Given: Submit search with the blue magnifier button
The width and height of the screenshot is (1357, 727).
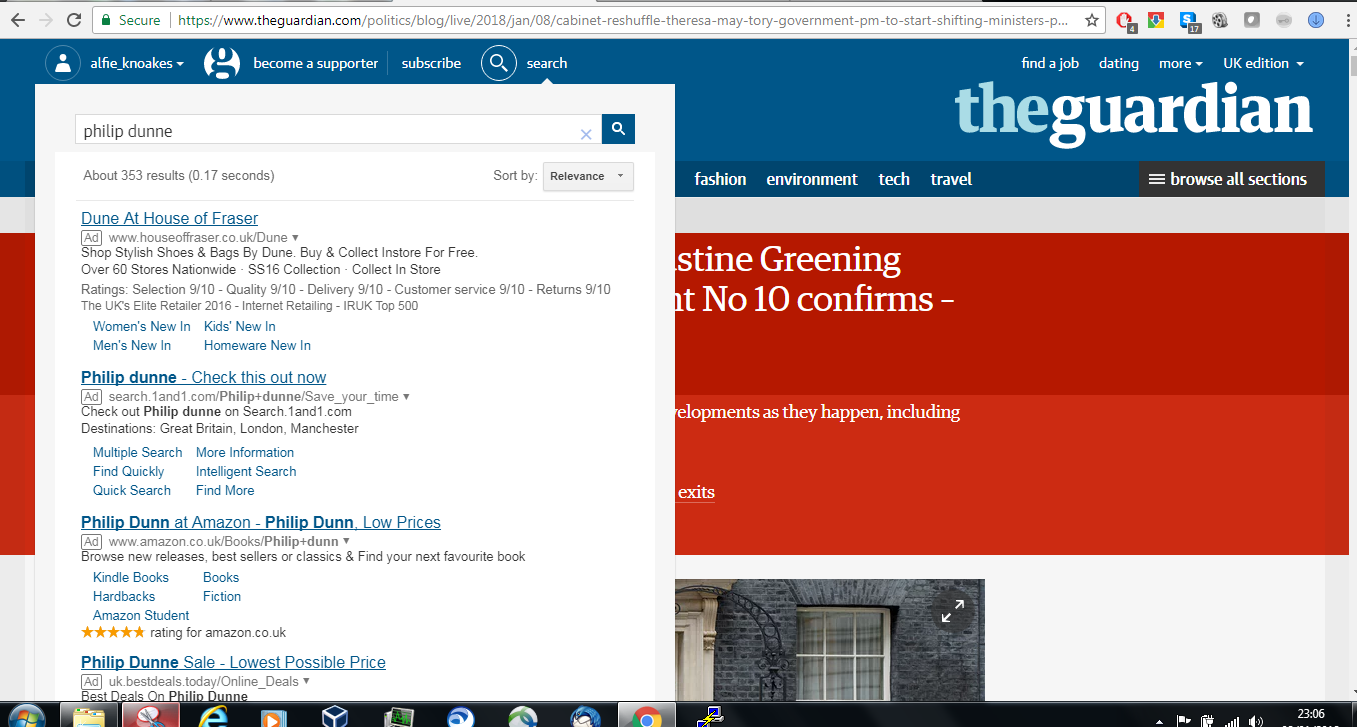Looking at the screenshot, I should click(x=618, y=129).
